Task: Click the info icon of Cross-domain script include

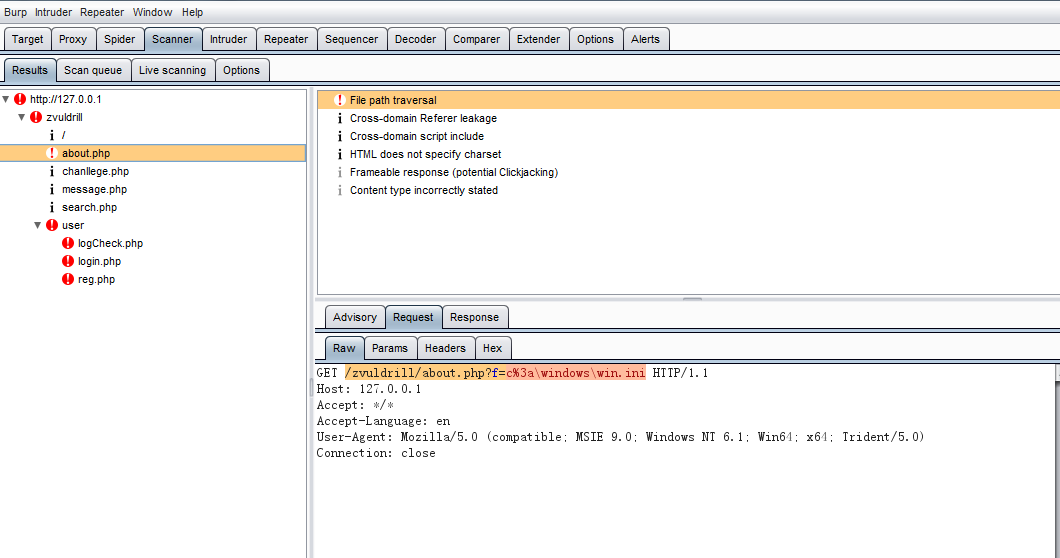Action: pyautogui.click(x=340, y=136)
